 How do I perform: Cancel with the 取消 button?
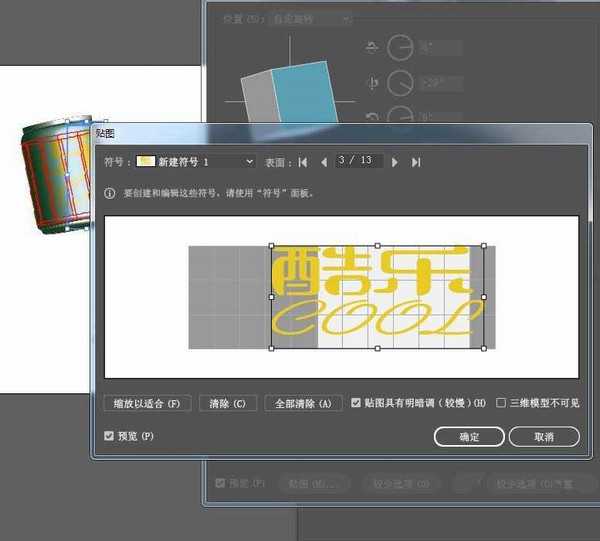coord(544,437)
